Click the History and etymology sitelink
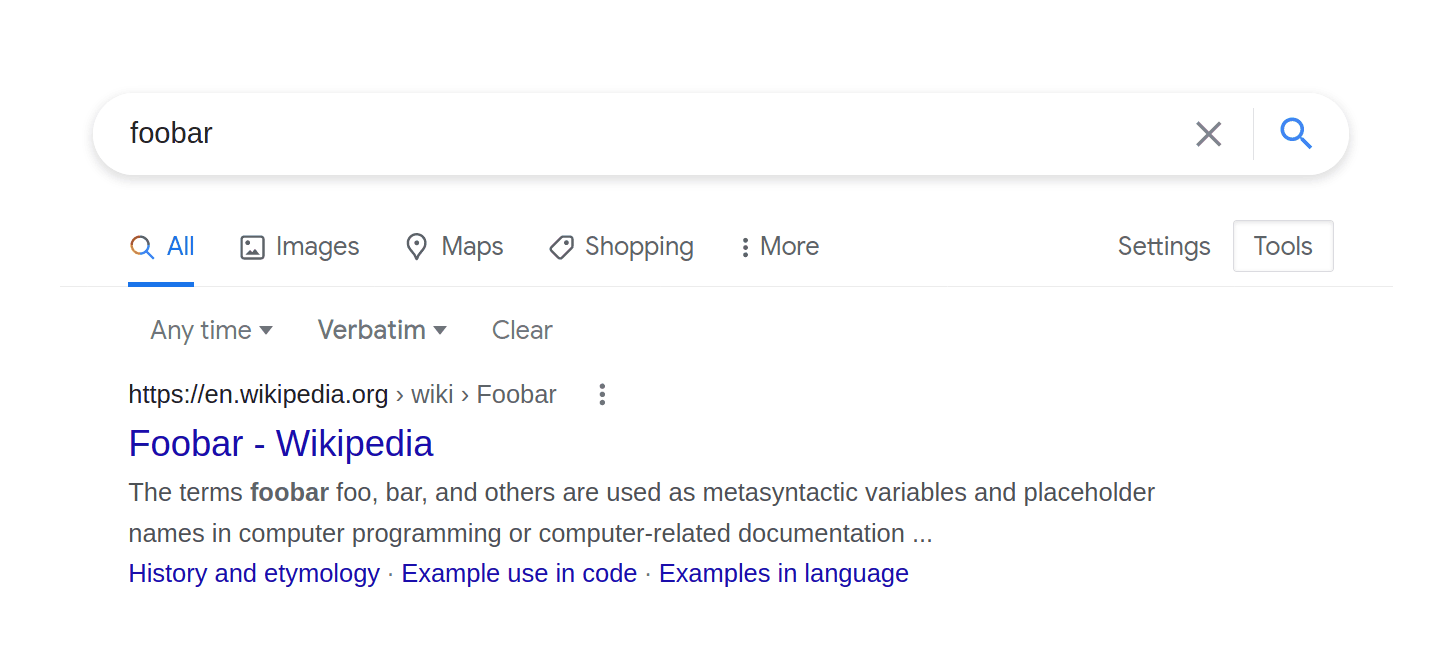The height and width of the screenshot is (668, 1453). click(x=253, y=573)
